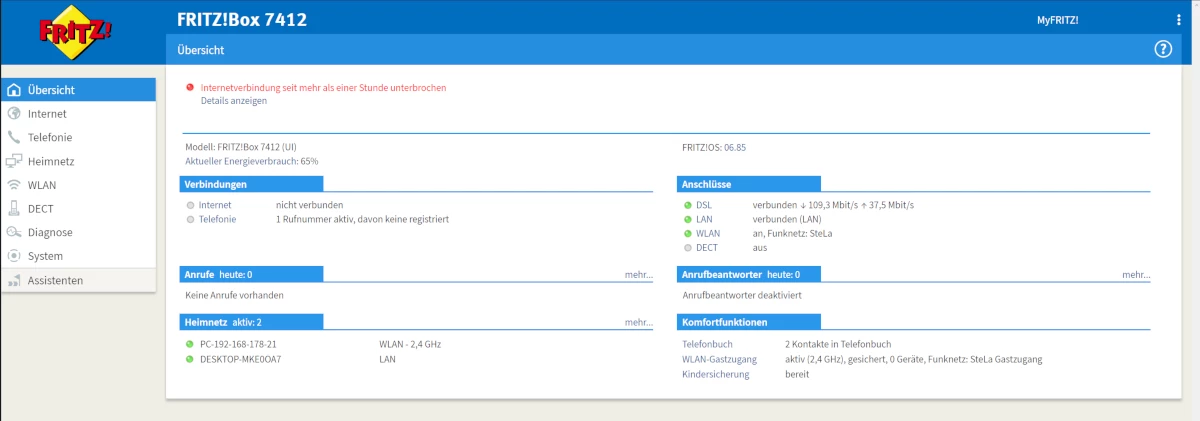Click red status dot for interrupted connection

(x=190, y=88)
